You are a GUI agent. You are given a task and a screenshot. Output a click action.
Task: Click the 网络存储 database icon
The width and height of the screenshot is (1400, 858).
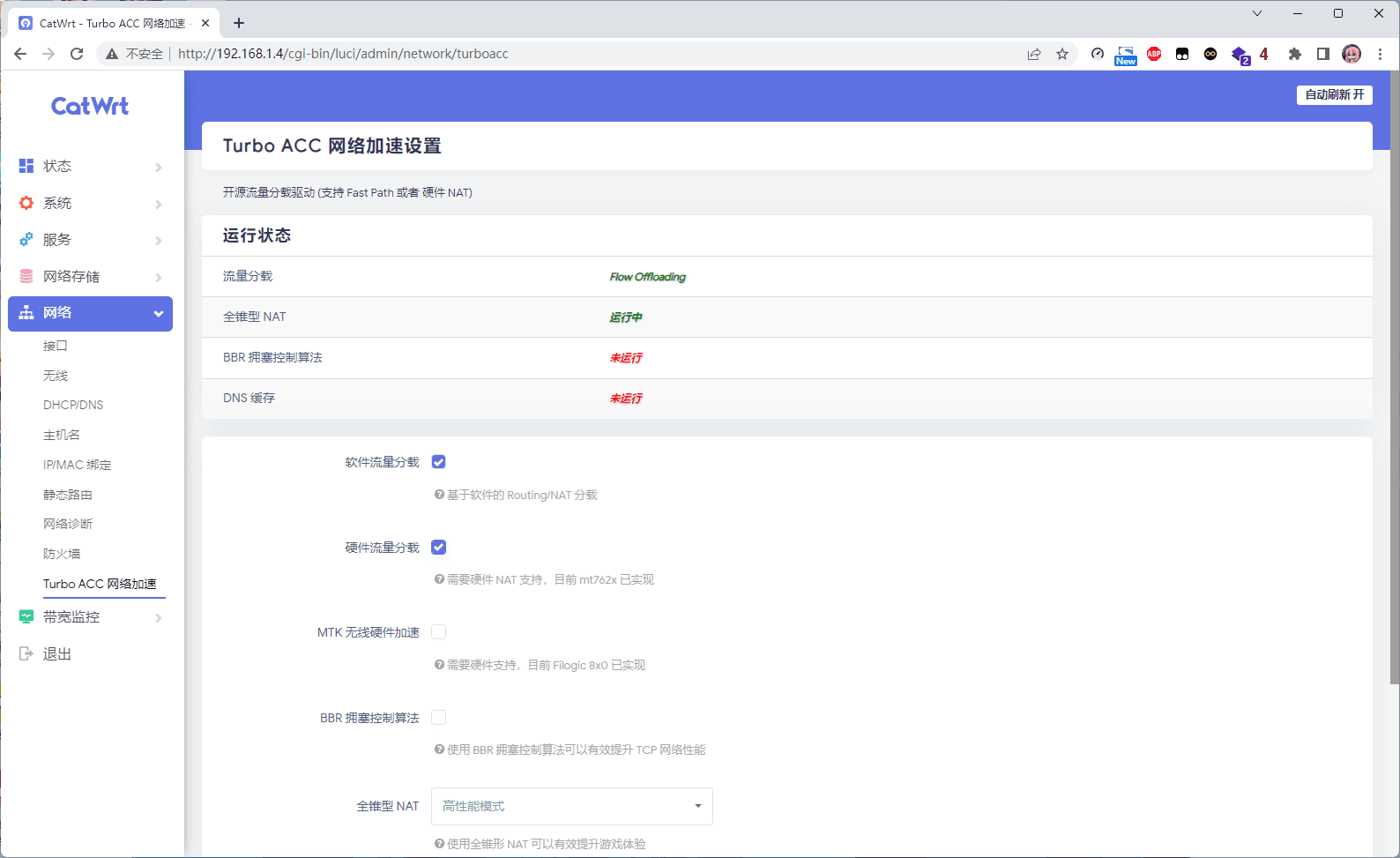(26, 276)
